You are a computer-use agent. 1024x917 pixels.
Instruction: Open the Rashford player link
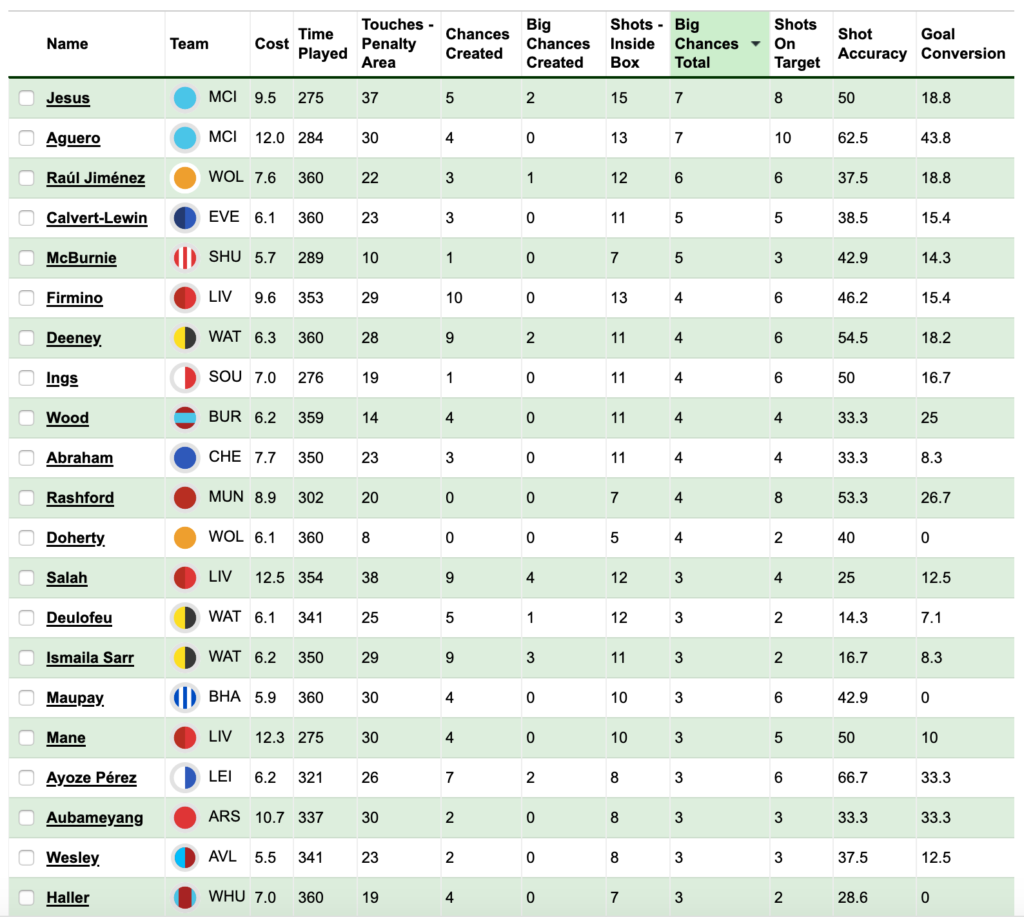80,498
